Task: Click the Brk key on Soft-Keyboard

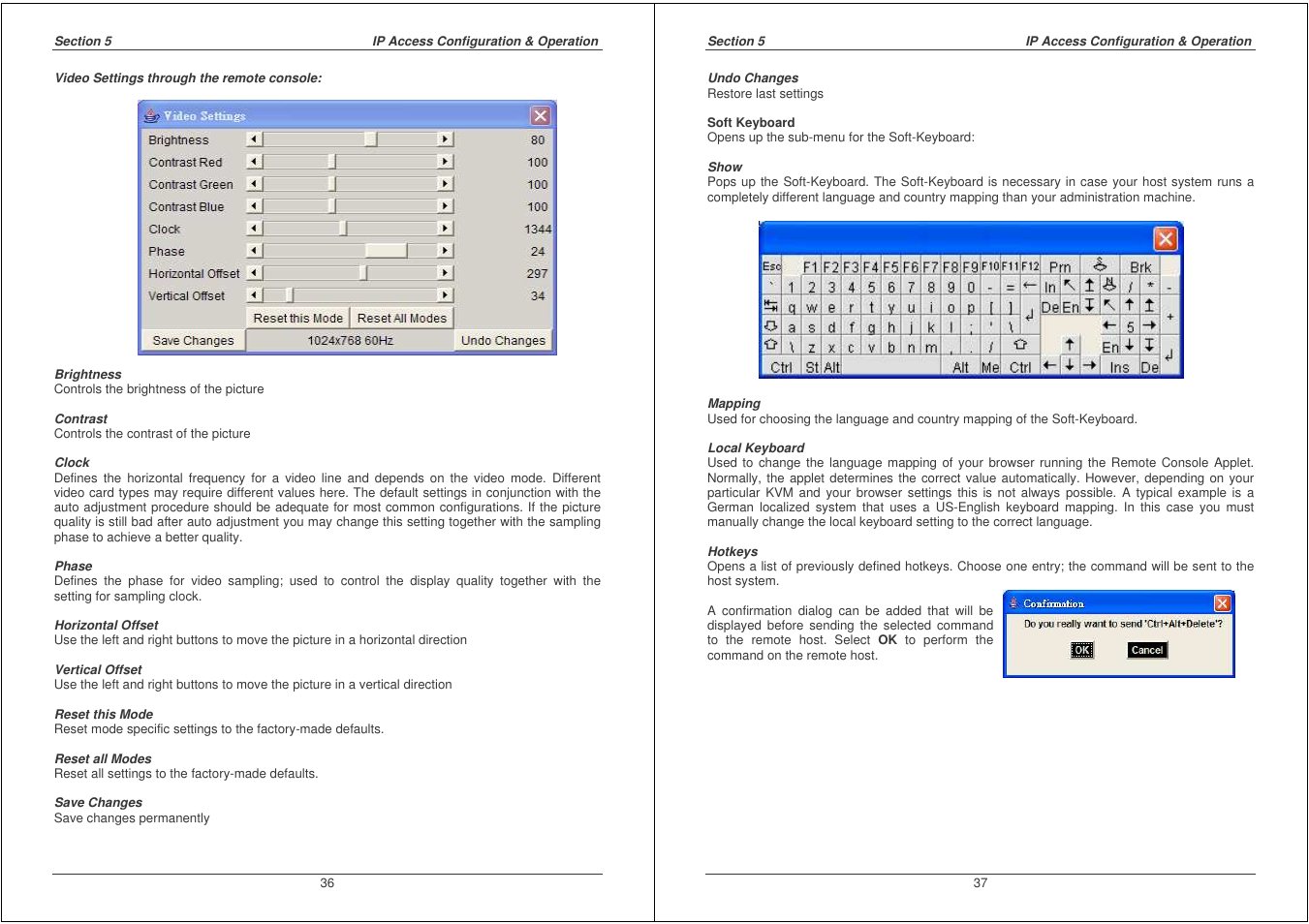Action: [x=1140, y=266]
